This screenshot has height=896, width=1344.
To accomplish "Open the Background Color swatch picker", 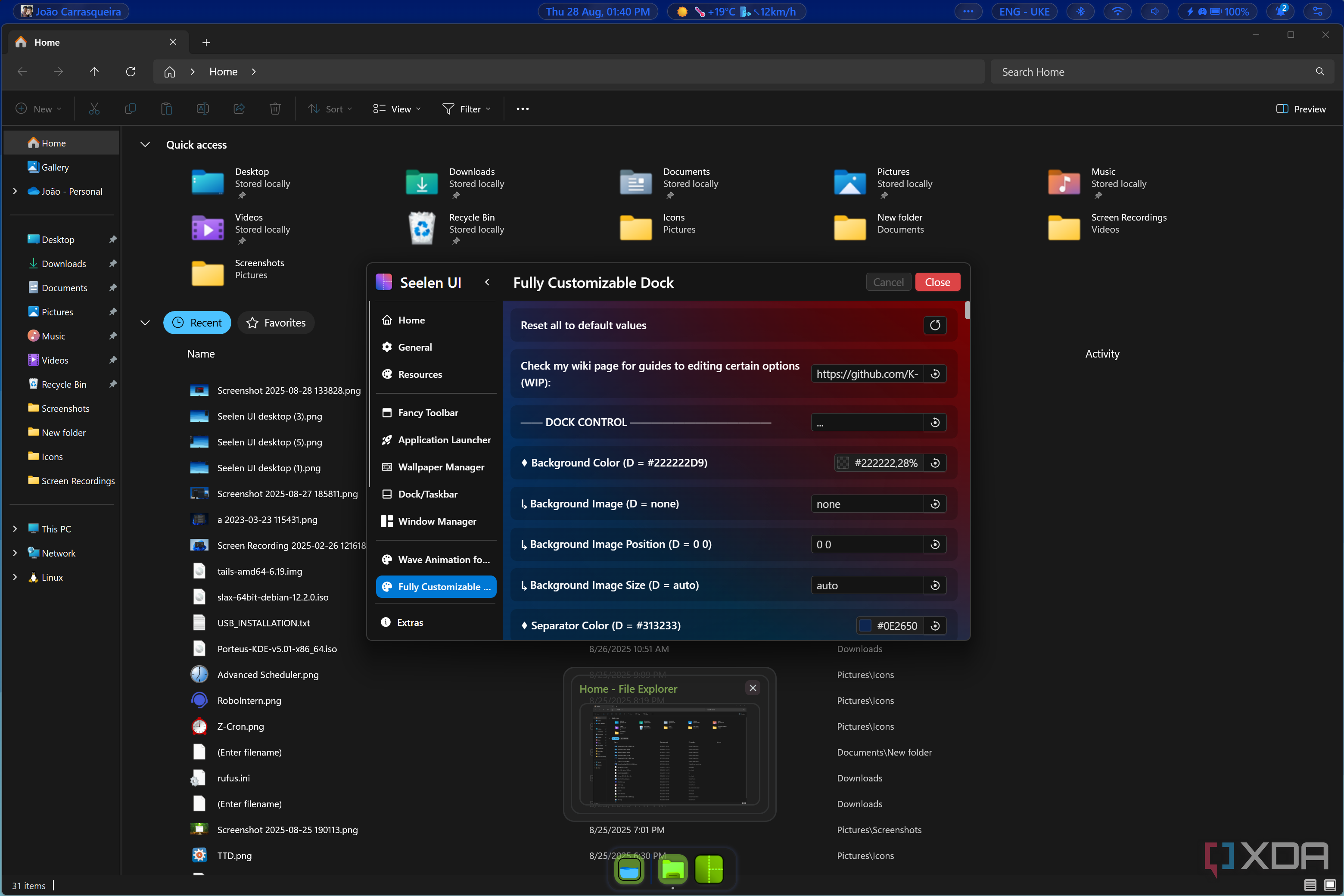I will point(843,463).
